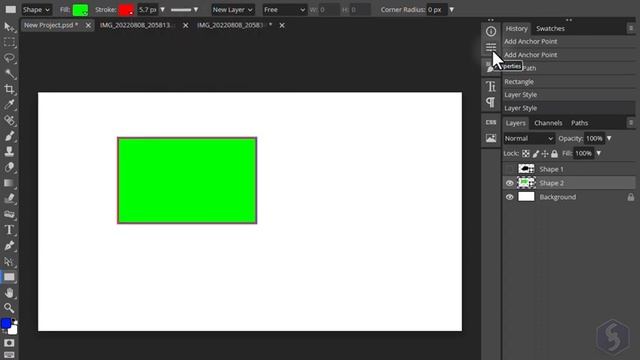Toggle lock all icon

pyautogui.click(x=554, y=153)
